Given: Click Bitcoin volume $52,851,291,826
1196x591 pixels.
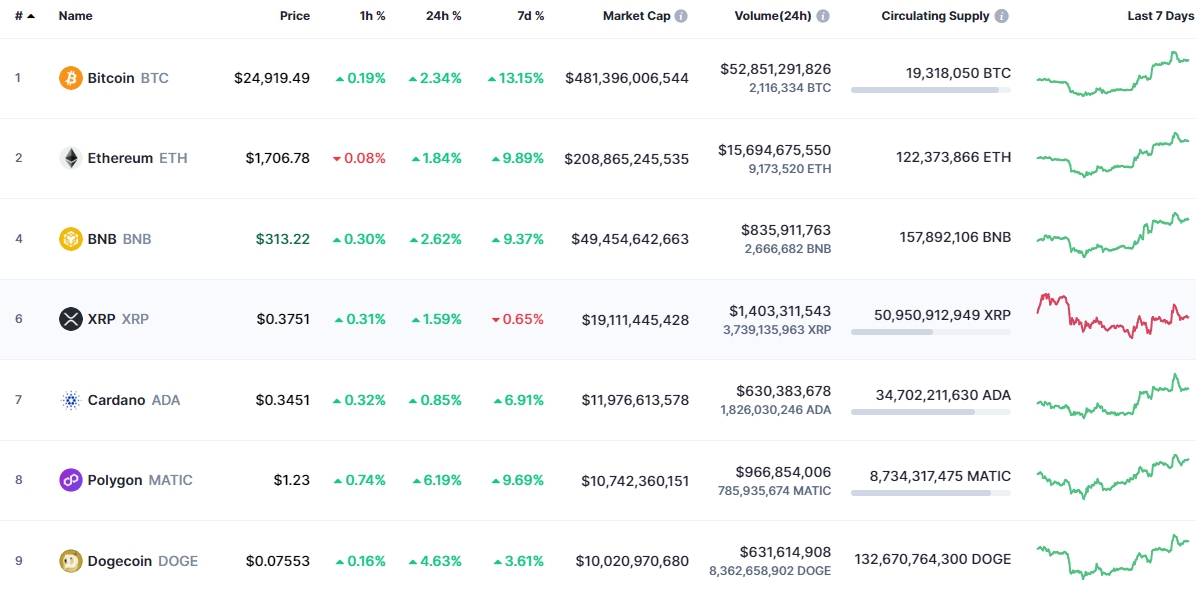Looking at the screenshot, I should pos(776,69).
